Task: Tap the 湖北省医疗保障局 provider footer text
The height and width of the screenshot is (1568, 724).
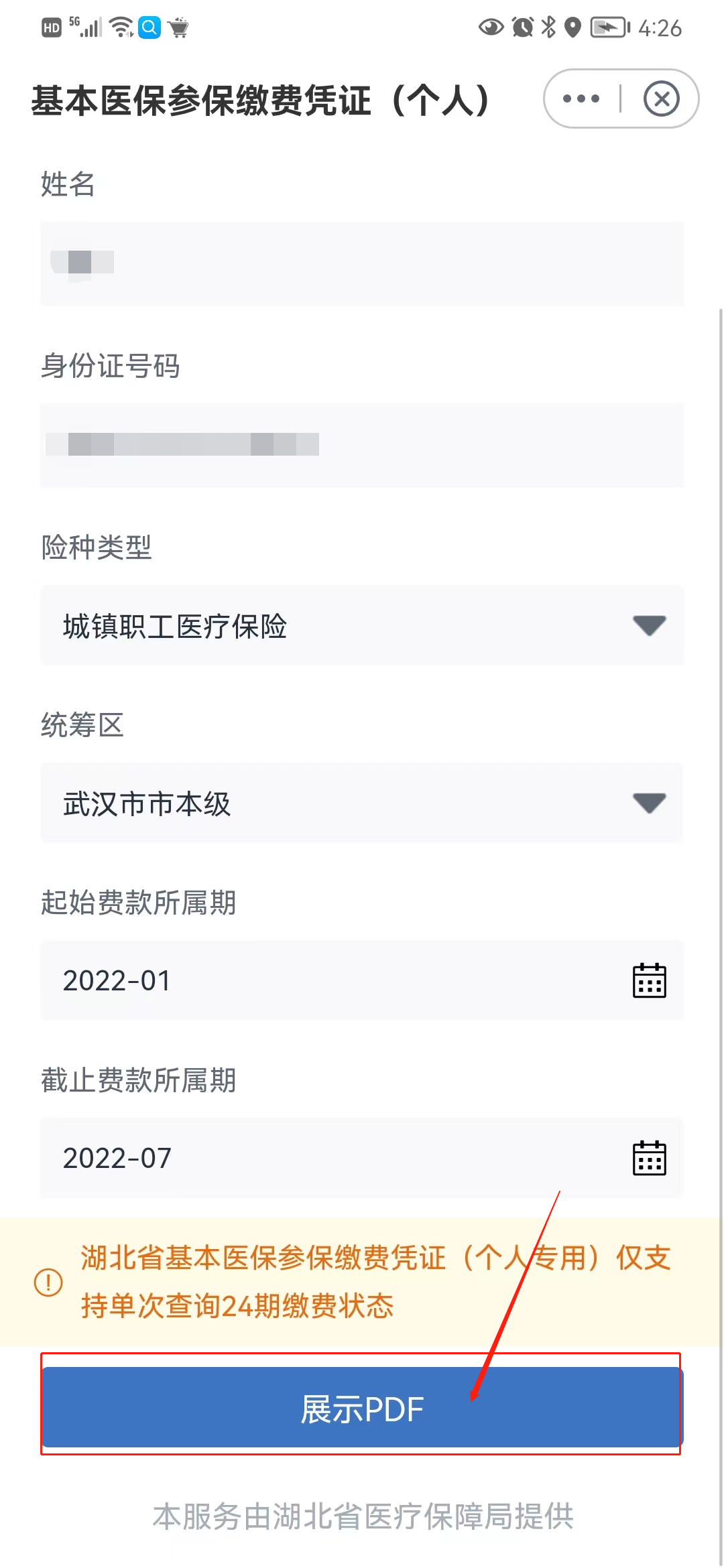Action: point(363,1516)
